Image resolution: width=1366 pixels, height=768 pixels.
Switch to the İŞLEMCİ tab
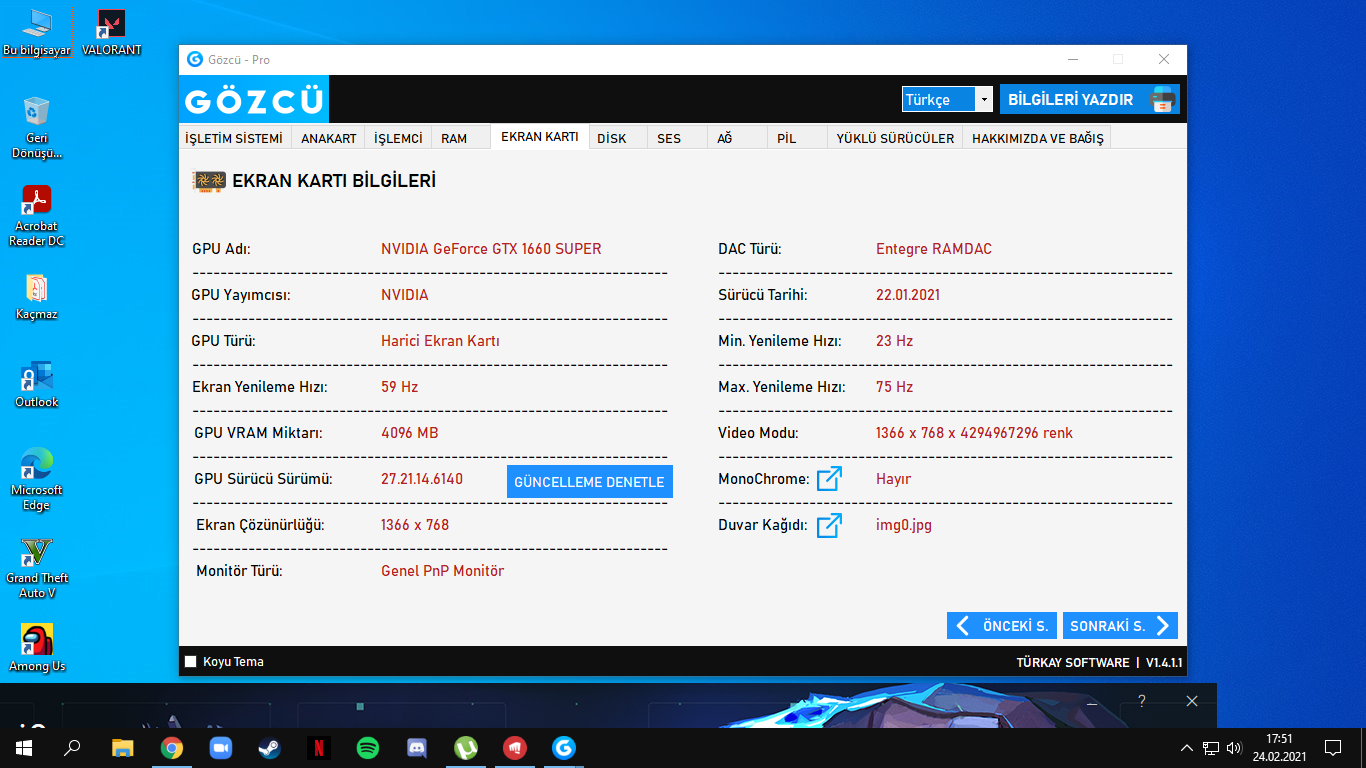[x=398, y=138]
